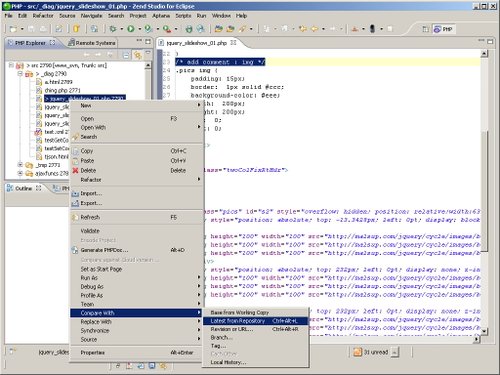Click the red Delete icon in context menu
500x375 pixels.
75,170
